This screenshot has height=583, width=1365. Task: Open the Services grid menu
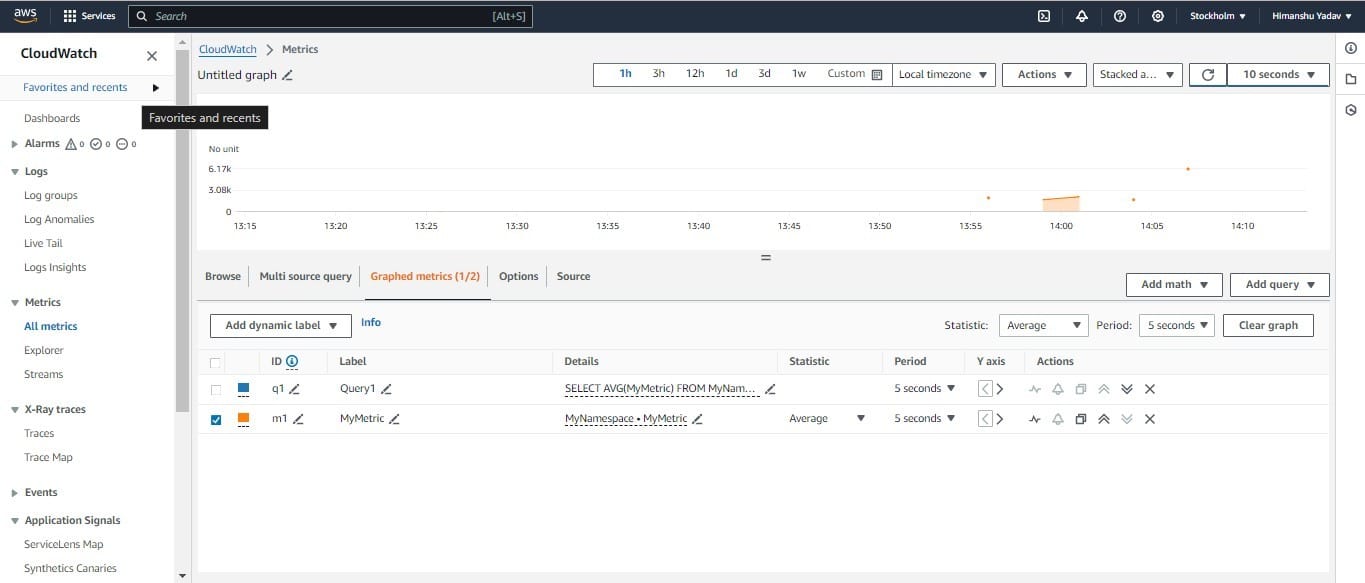pyautogui.click(x=89, y=16)
